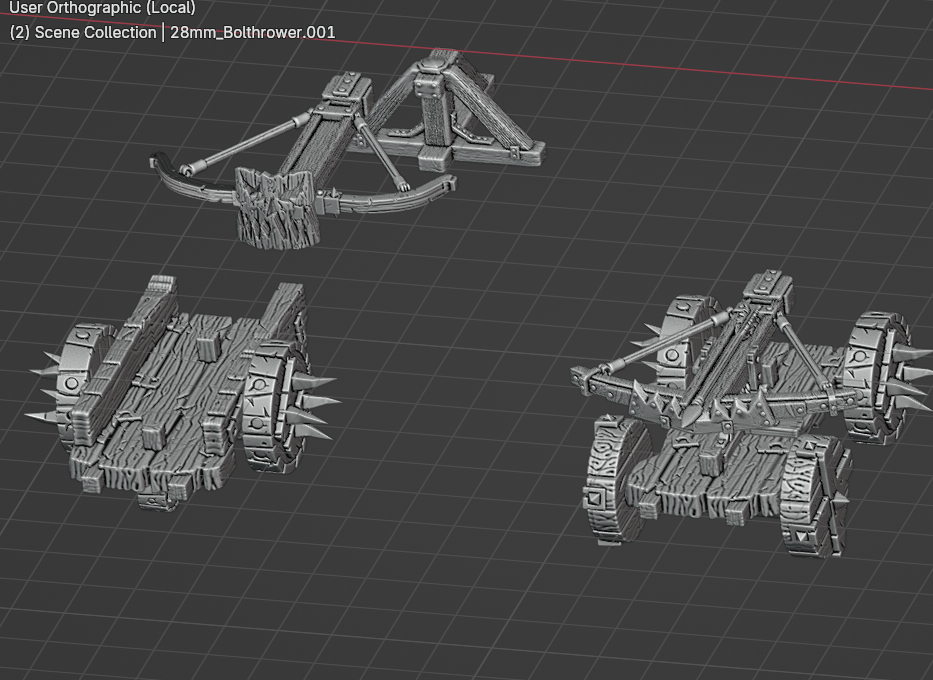Click the 28mm_Bolthrower.001 object name text
The height and width of the screenshot is (680, 933).
point(253,31)
